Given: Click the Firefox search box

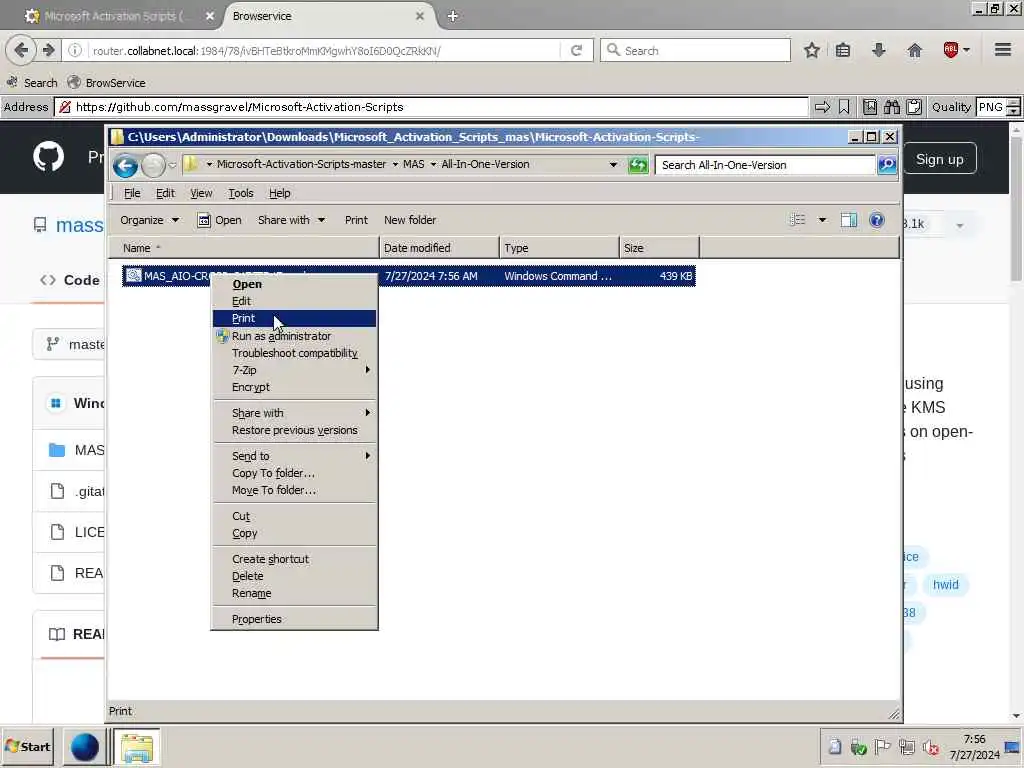Looking at the screenshot, I should (695, 50).
